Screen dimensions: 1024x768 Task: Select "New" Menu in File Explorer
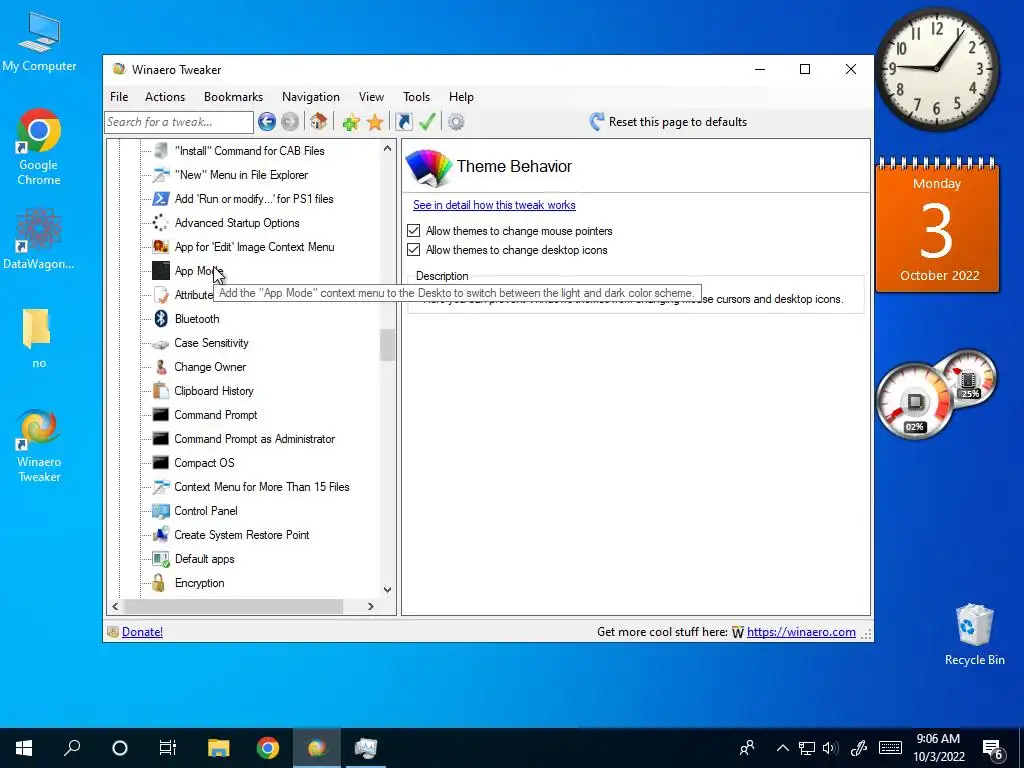(x=241, y=175)
